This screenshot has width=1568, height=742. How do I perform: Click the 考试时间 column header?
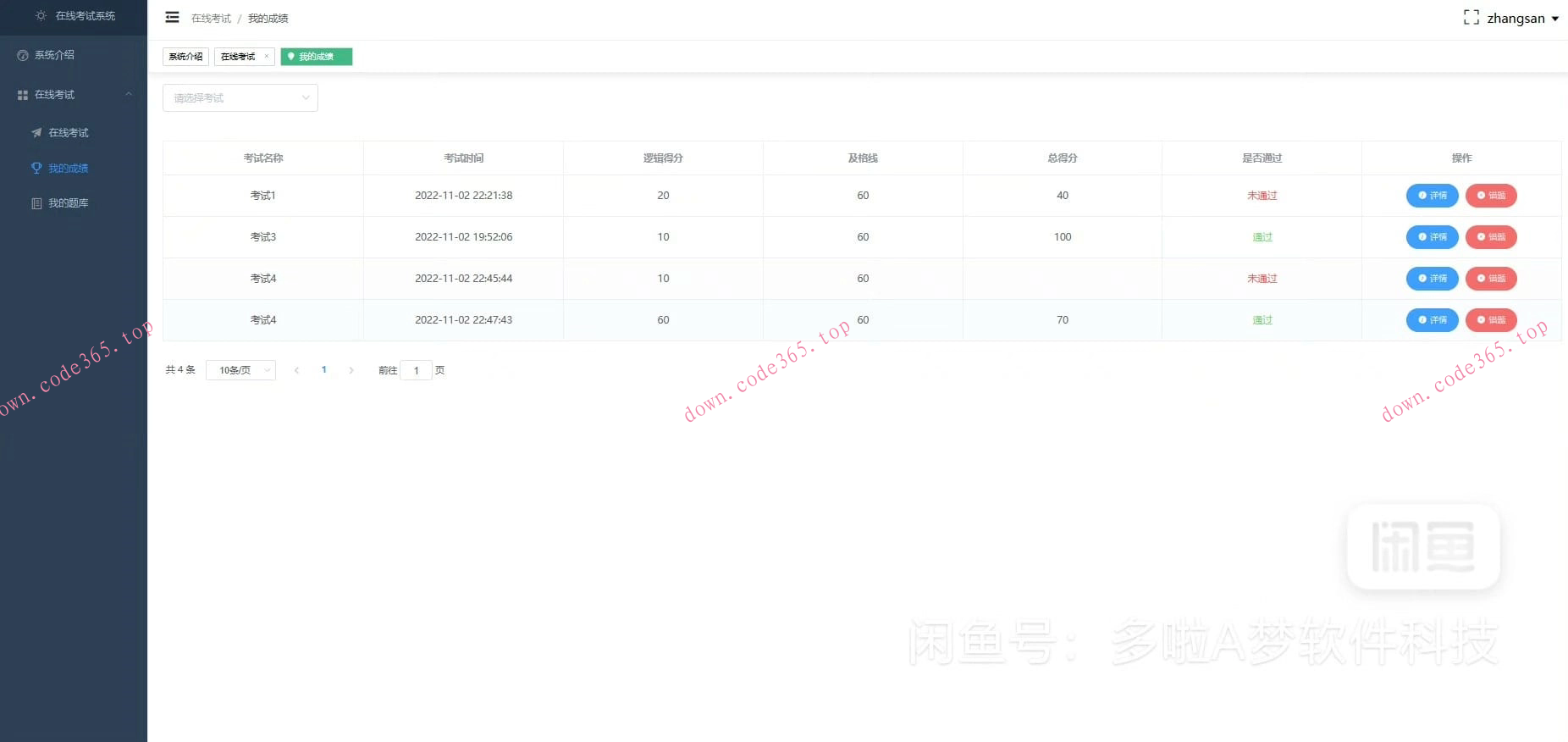point(463,158)
